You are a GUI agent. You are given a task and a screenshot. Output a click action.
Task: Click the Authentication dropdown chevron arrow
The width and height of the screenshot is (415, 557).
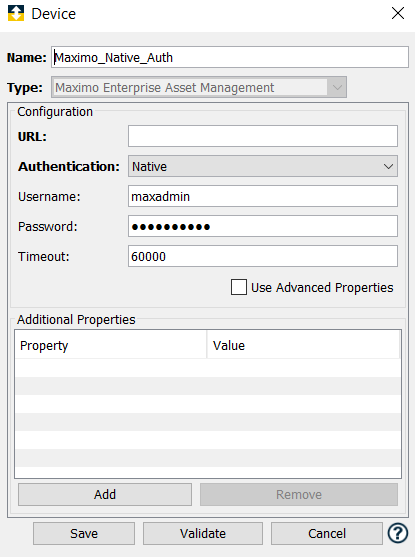[x=388, y=166]
